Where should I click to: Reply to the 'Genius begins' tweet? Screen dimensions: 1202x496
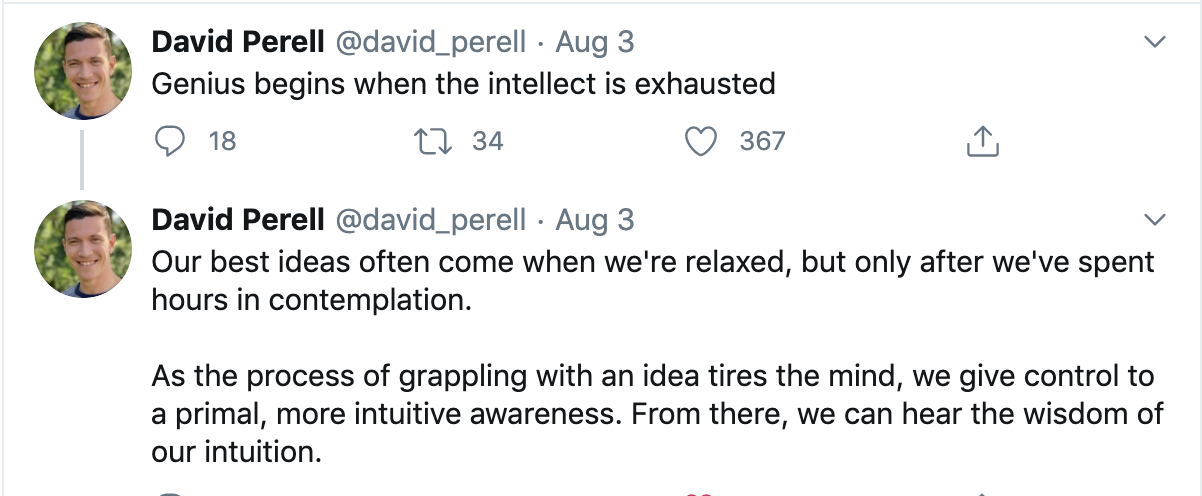(172, 142)
